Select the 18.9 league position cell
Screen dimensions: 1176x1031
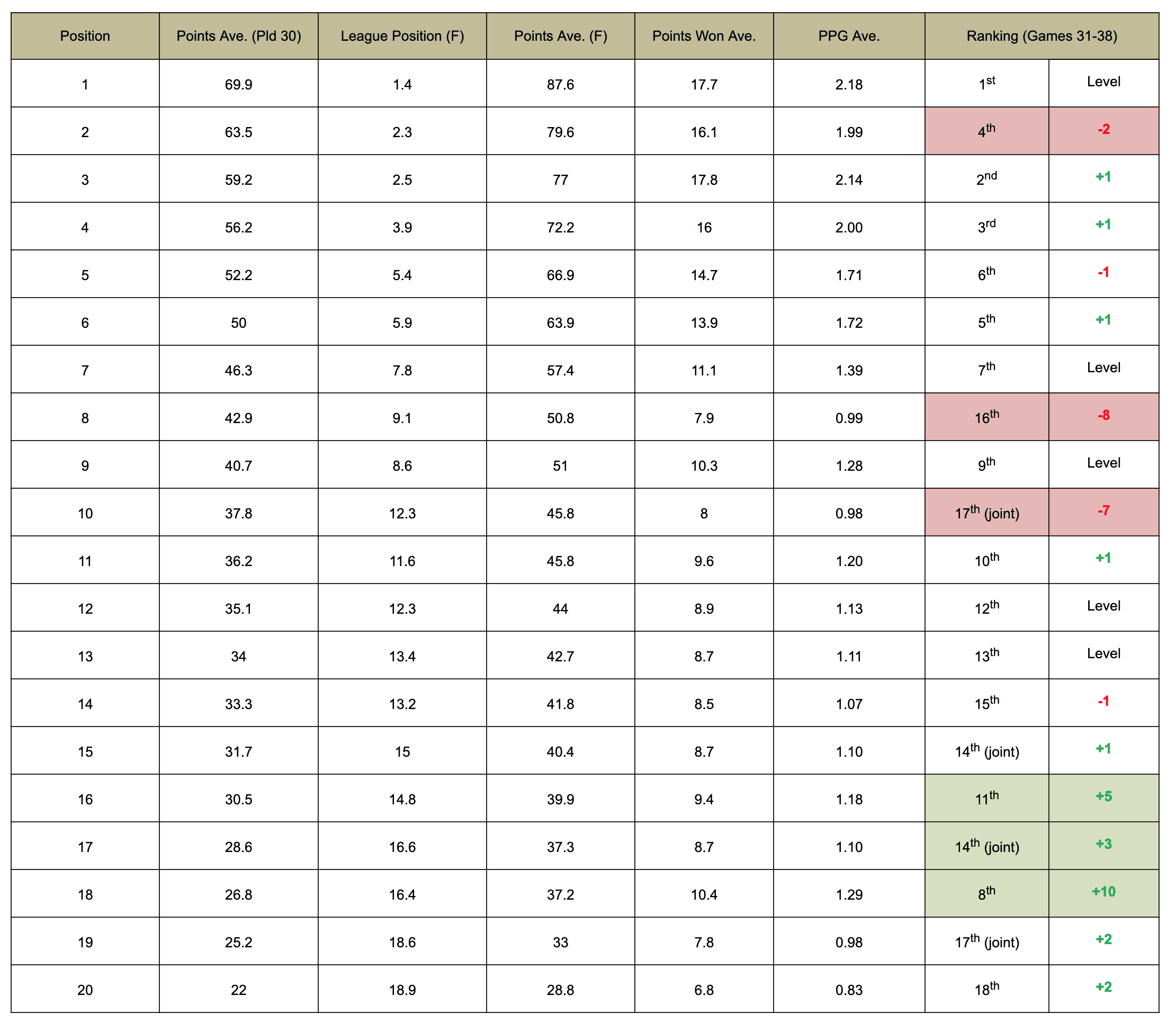402,990
